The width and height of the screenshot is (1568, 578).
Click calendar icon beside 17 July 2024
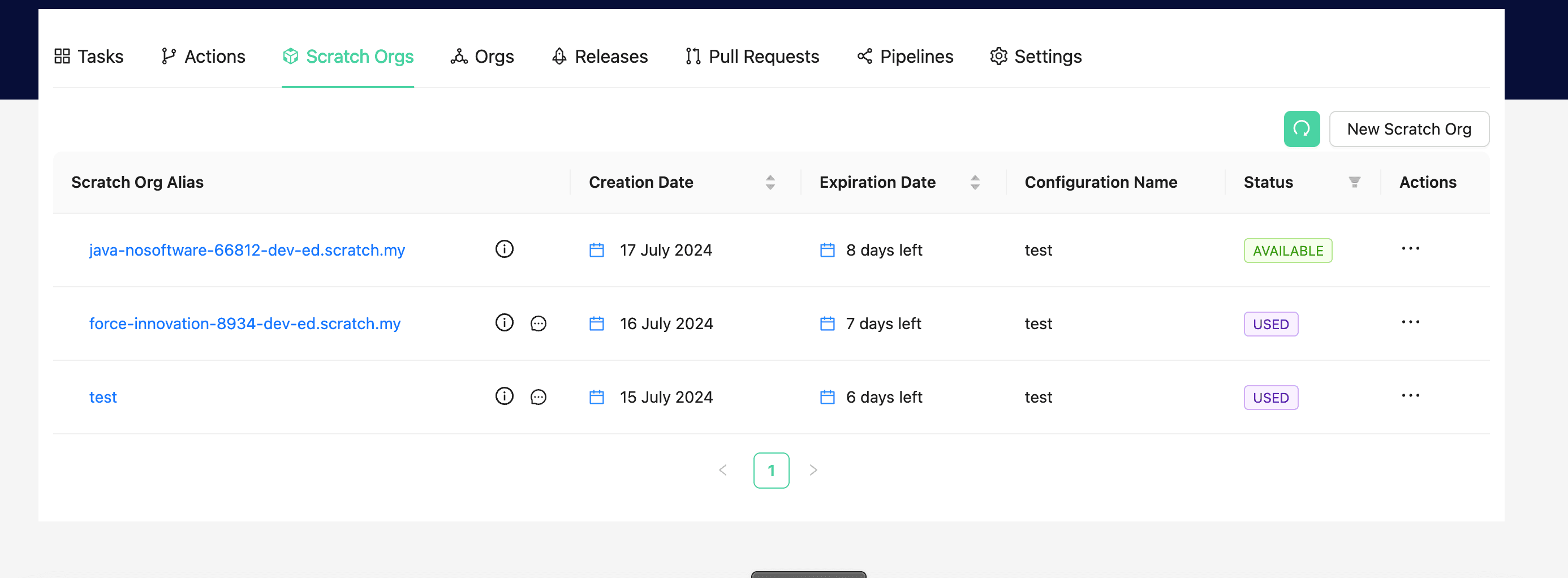597,250
